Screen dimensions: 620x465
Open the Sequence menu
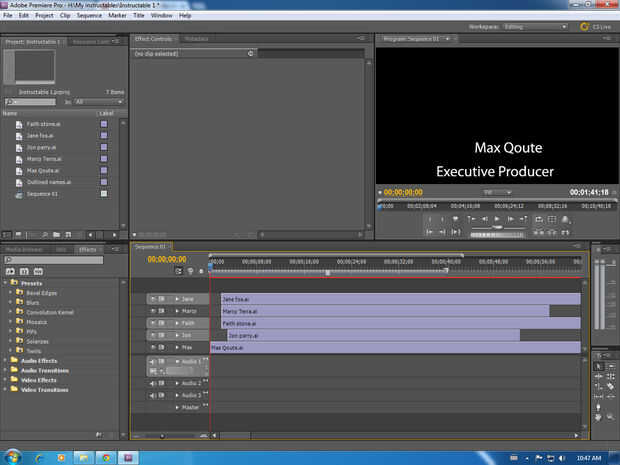(x=89, y=15)
